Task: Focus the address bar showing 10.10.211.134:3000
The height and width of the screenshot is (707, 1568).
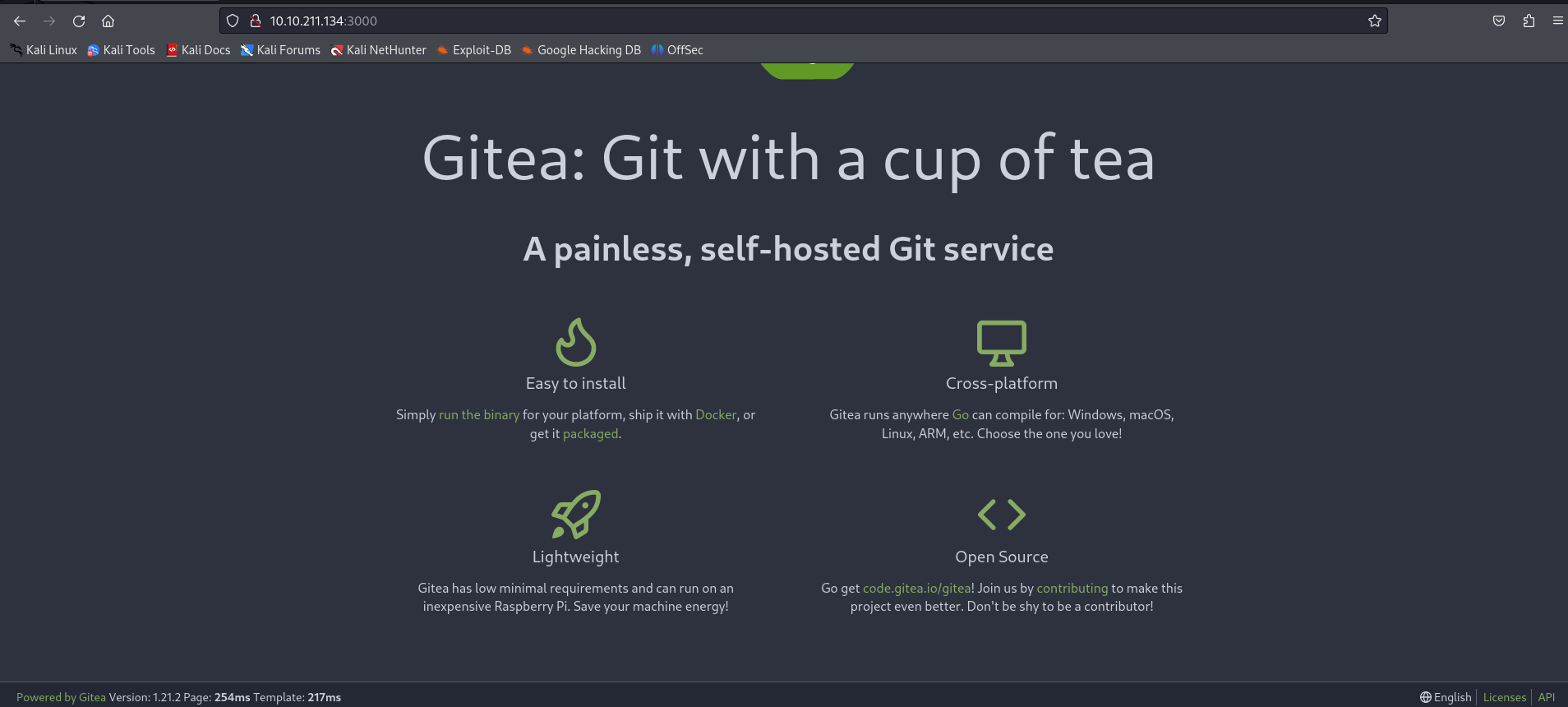Action: coord(740,21)
